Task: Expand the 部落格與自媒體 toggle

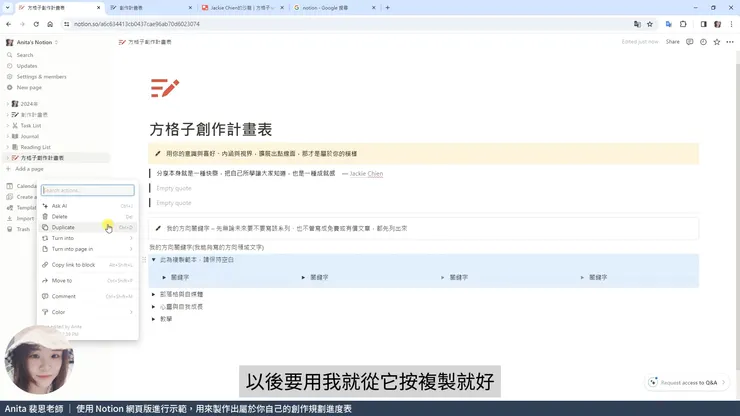Action: (153, 294)
